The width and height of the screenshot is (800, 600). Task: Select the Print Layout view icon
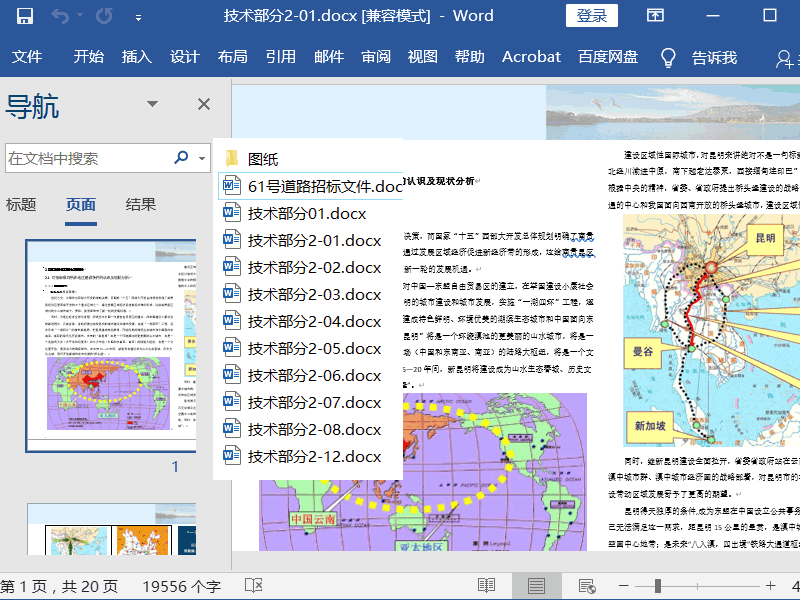536,585
